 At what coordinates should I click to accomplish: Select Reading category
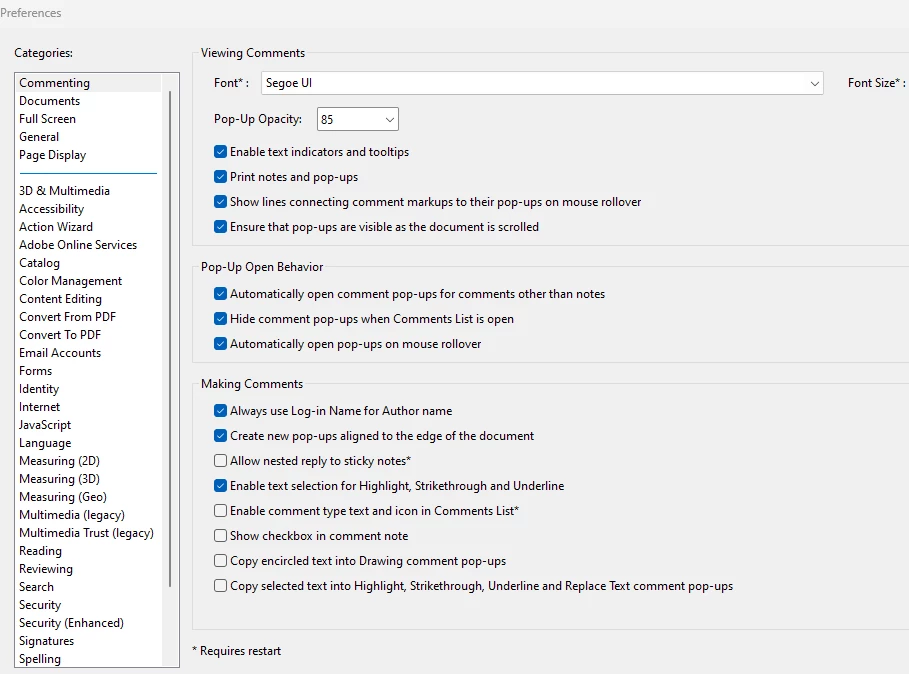coord(89,550)
